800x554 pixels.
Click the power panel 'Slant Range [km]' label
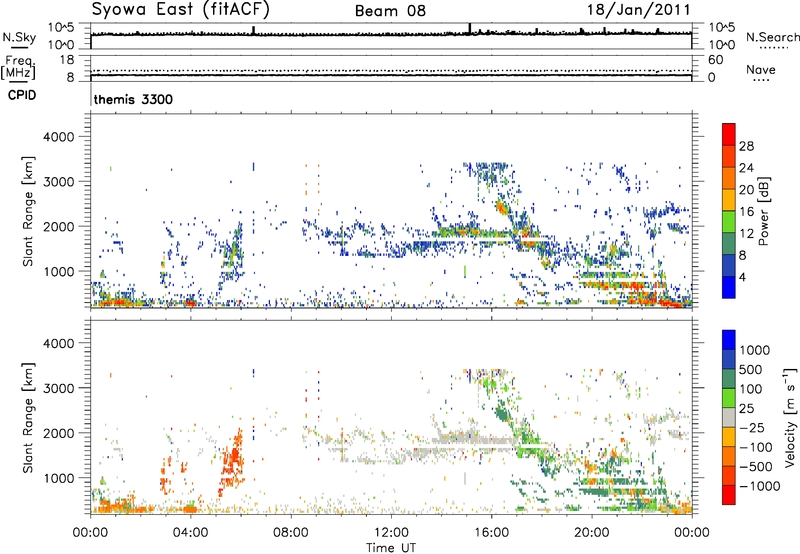tap(28, 211)
